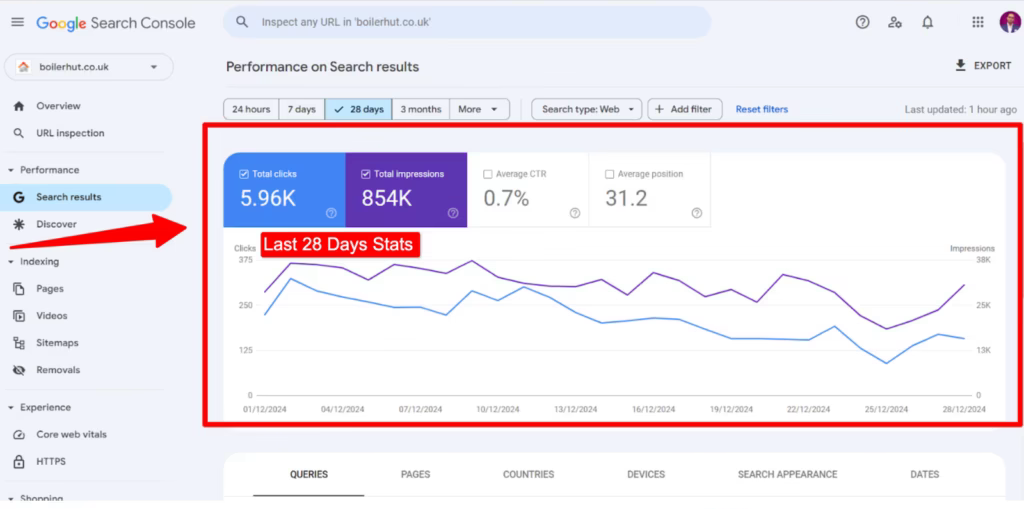This screenshot has height=509, width=1024.
Task: Click the Removals crossed-eye icon
Action: pyautogui.click(x=19, y=370)
